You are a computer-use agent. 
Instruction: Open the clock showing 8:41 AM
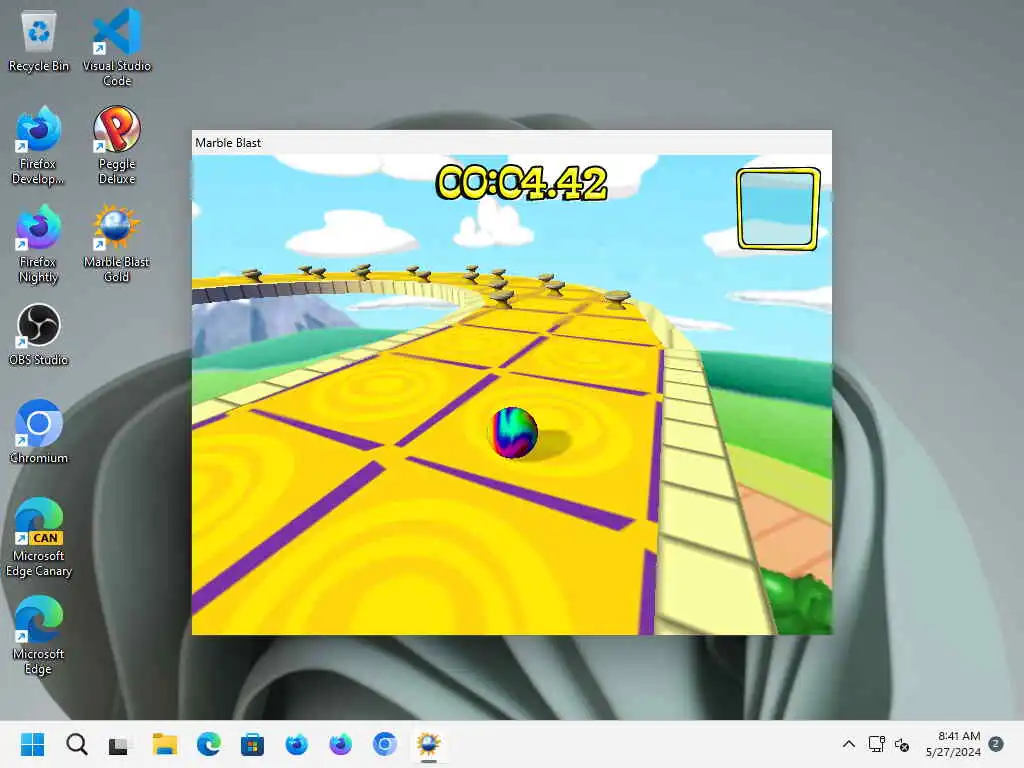953,744
